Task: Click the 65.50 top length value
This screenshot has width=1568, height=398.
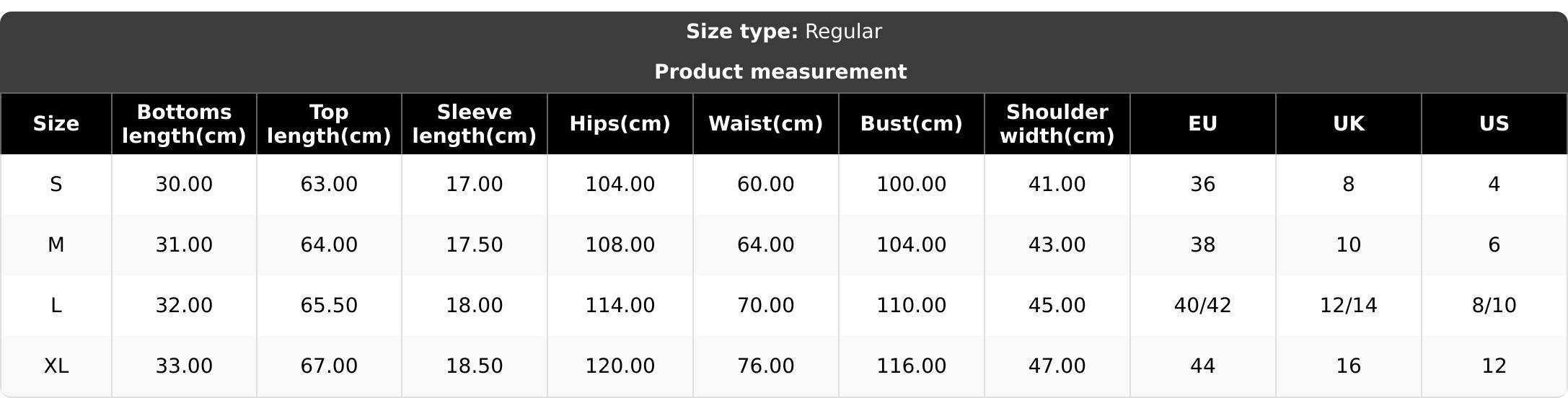Action: coord(329,306)
